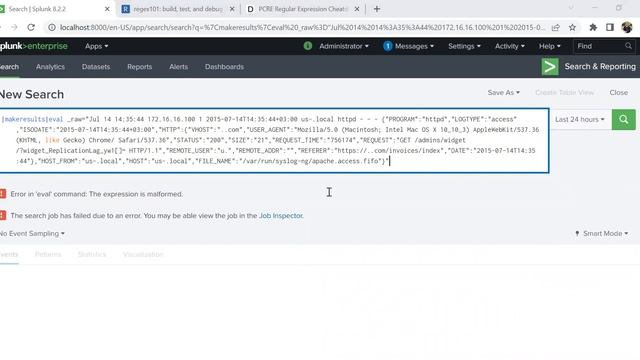
Task: Open the Reports page
Action: tap(140, 67)
